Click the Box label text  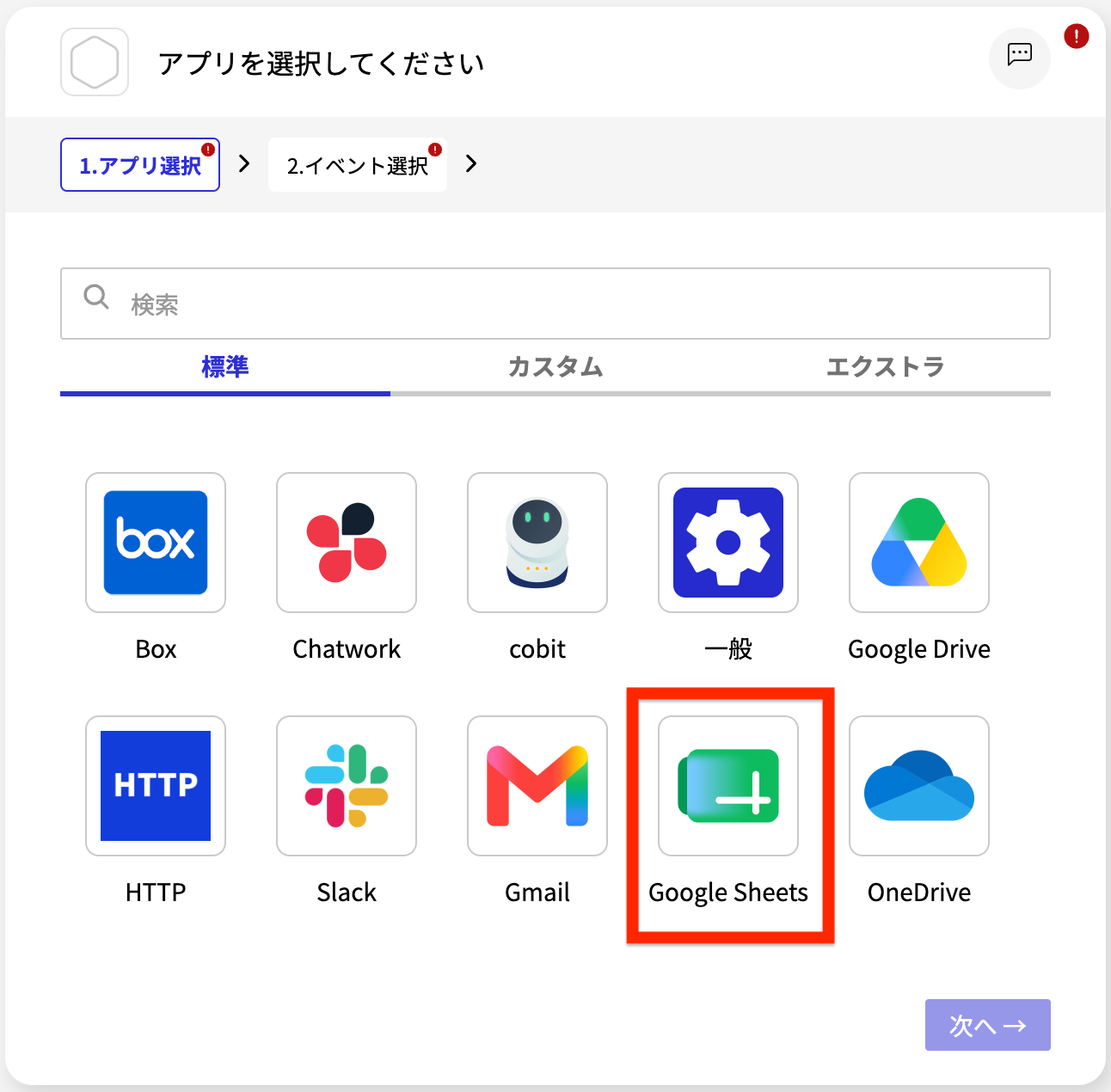click(x=156, y=649)
